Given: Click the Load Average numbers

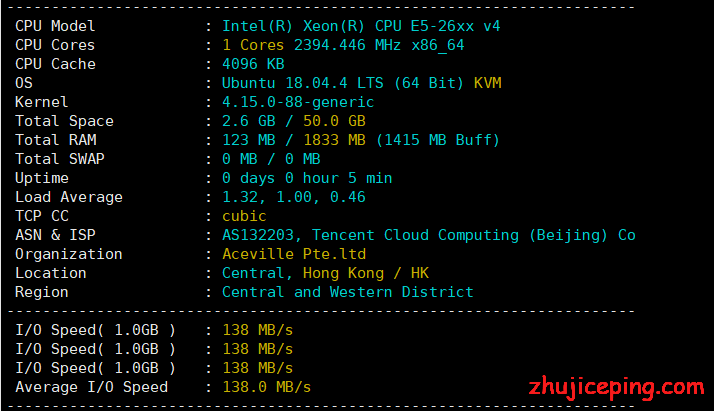Looking at the screenshot, I should coord(294,197).
